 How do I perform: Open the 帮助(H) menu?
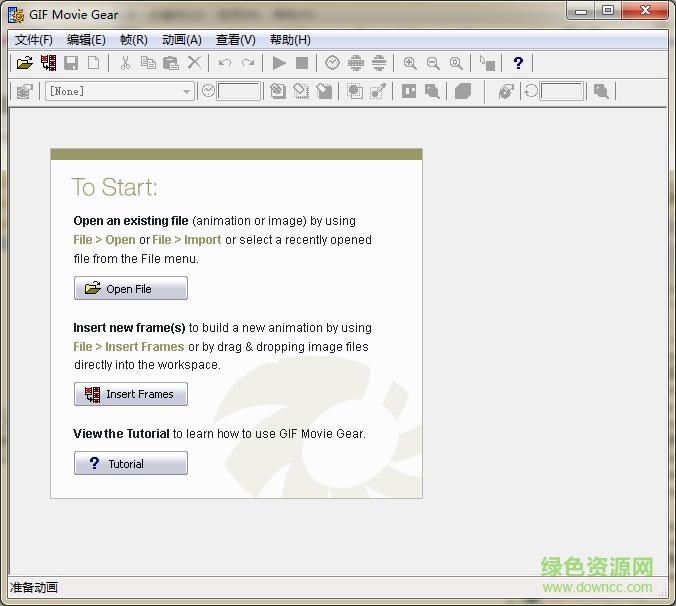click(290, 40)
